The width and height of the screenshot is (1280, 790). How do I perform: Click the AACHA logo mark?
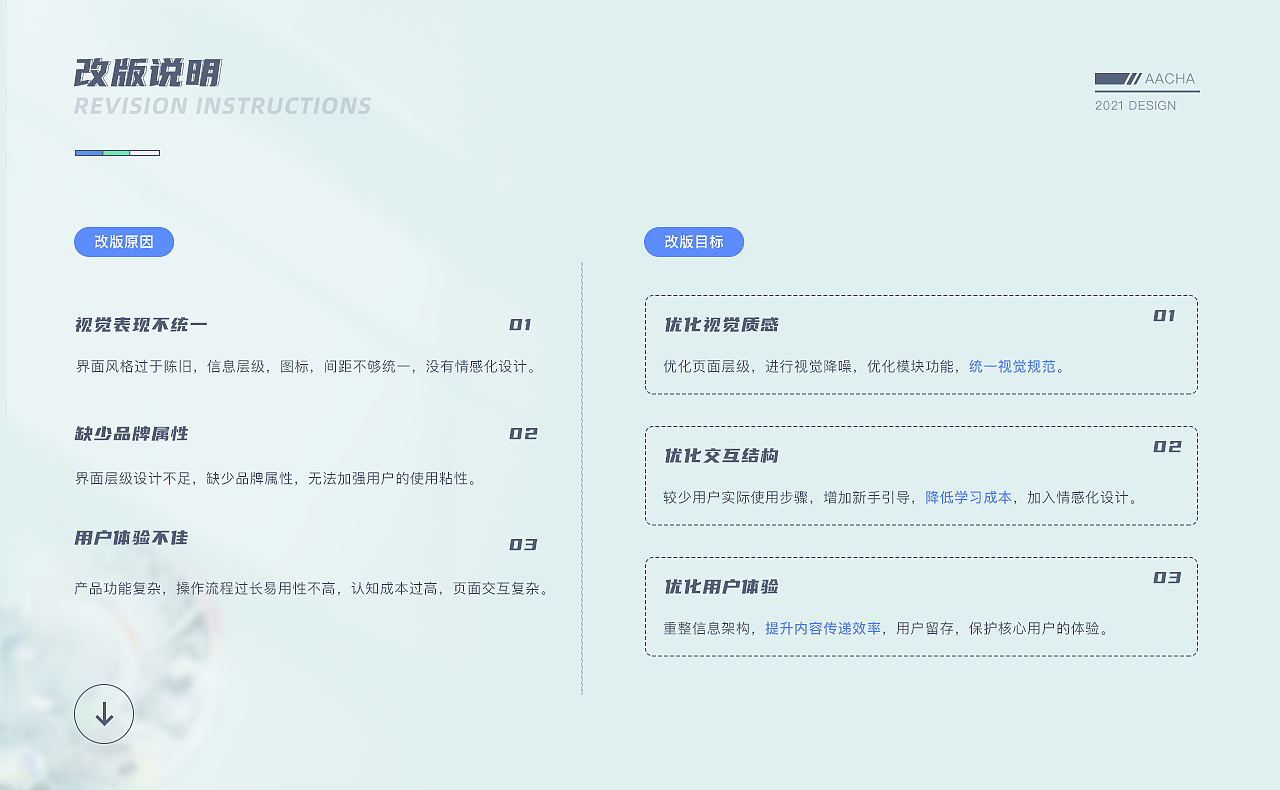(x=1118, y=79)
